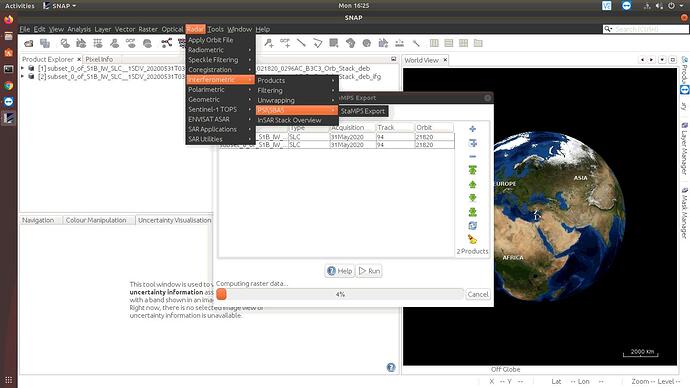Open Terminal from the Ubuntu dock
Viewport: 690px width, 388px height.
tap(9, 69)
